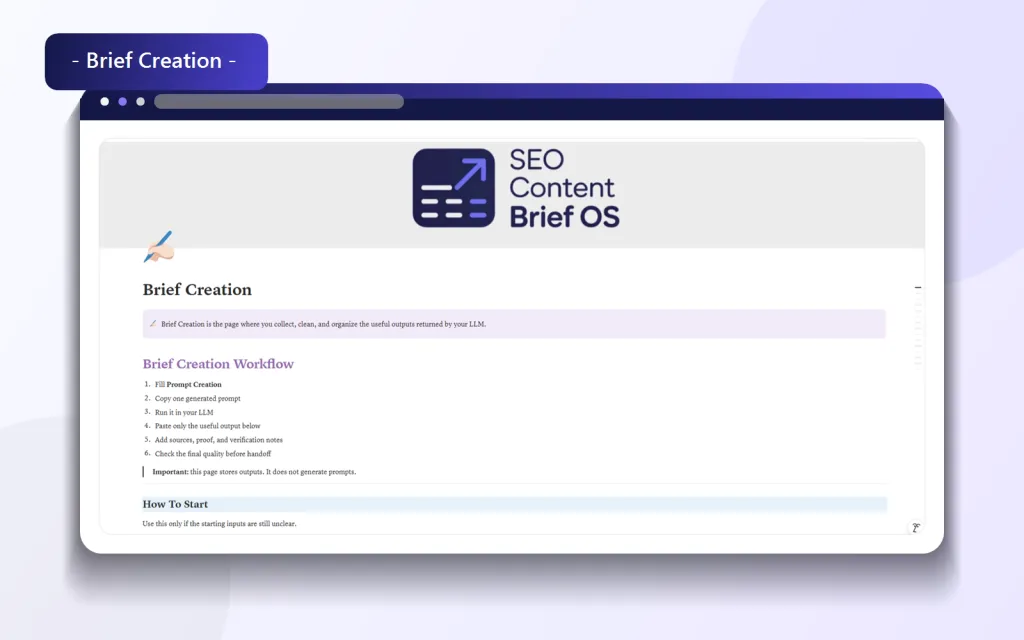This screenshot has height=640, width=1024.
Task: Click the SEO Content Brief OS logo icon
Action: coord(453,188)
